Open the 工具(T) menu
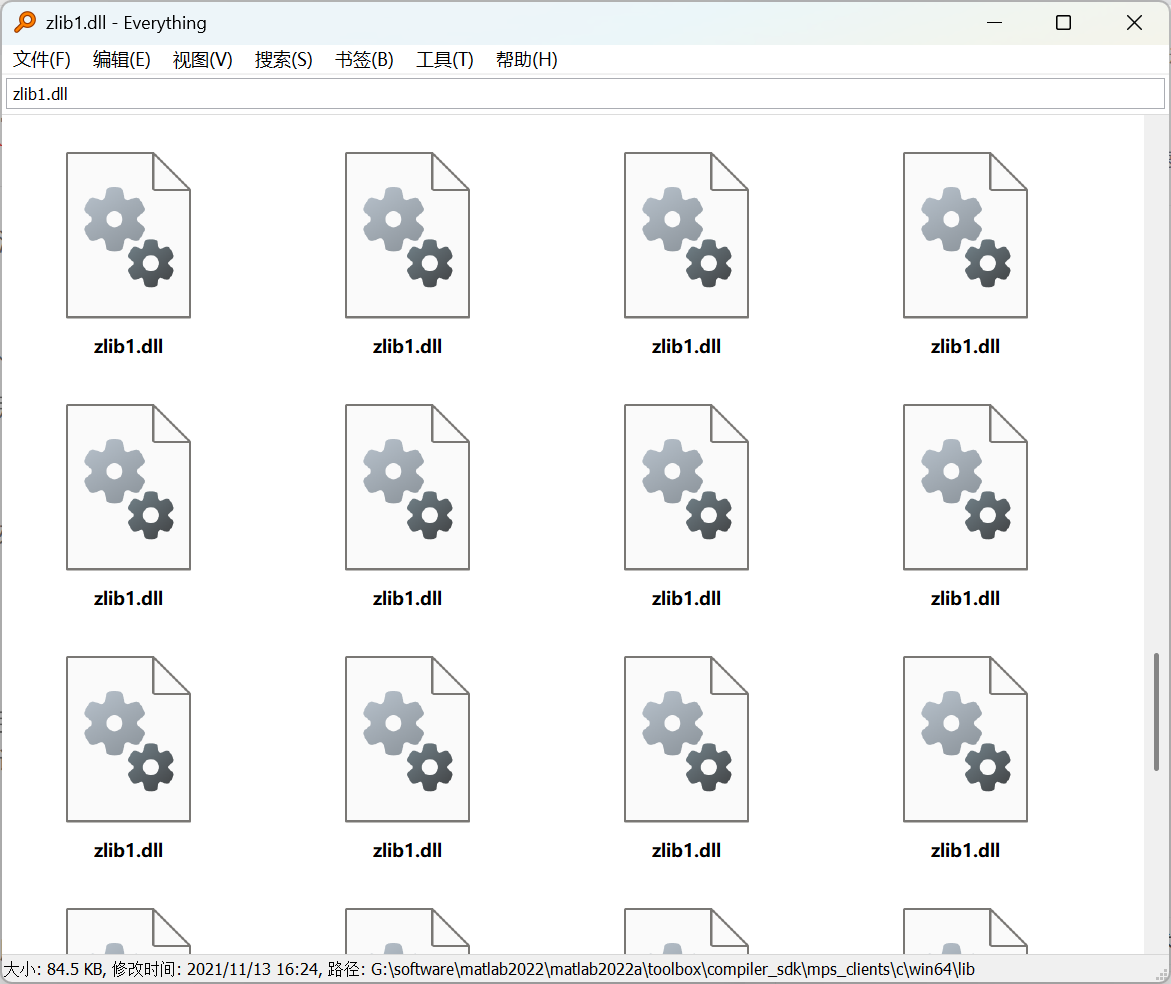Viewport: 1171px width, 984px height. pyautogui.click(x=445, y=60)
